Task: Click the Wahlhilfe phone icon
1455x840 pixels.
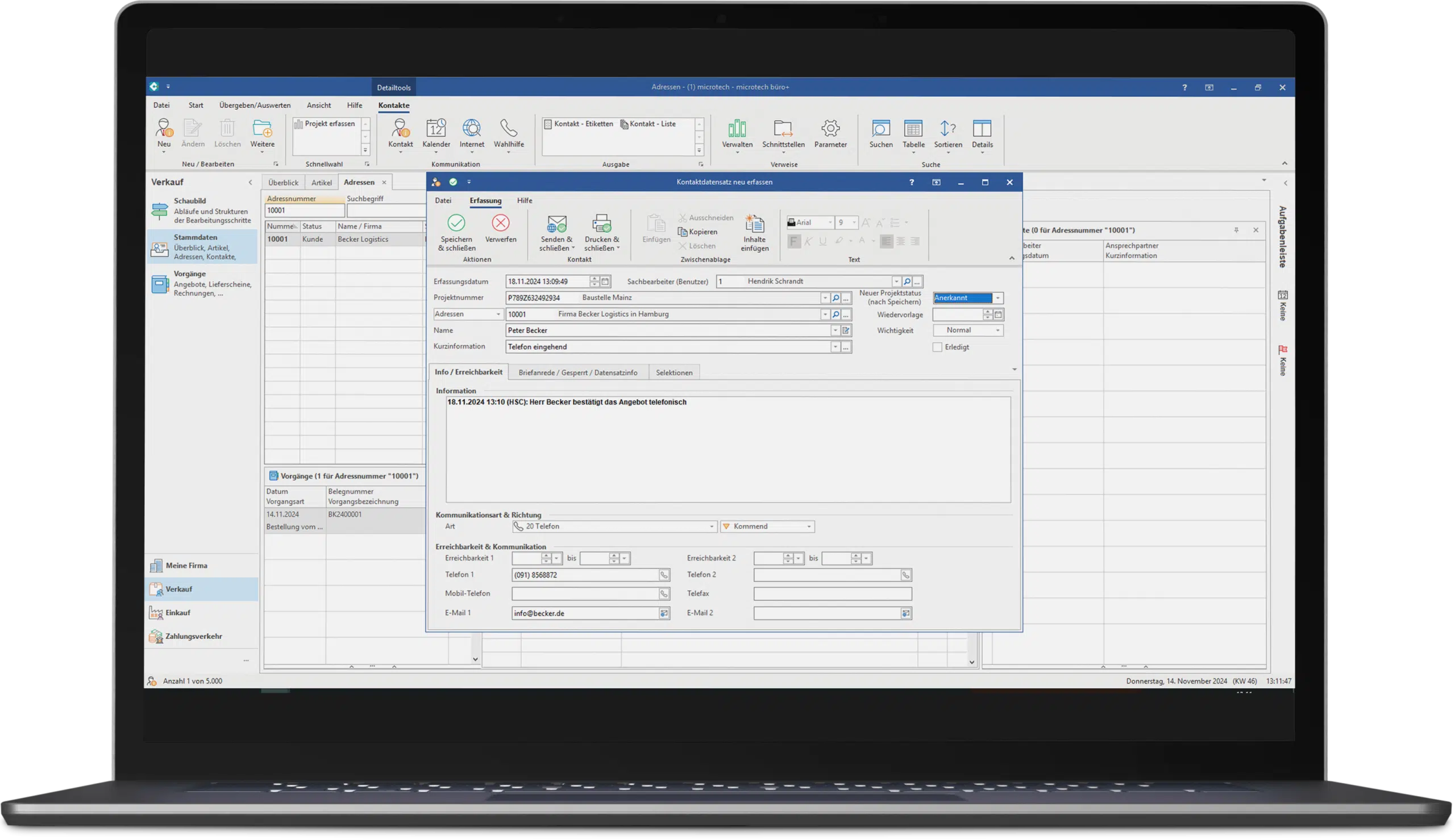Action: coord(508,128)
